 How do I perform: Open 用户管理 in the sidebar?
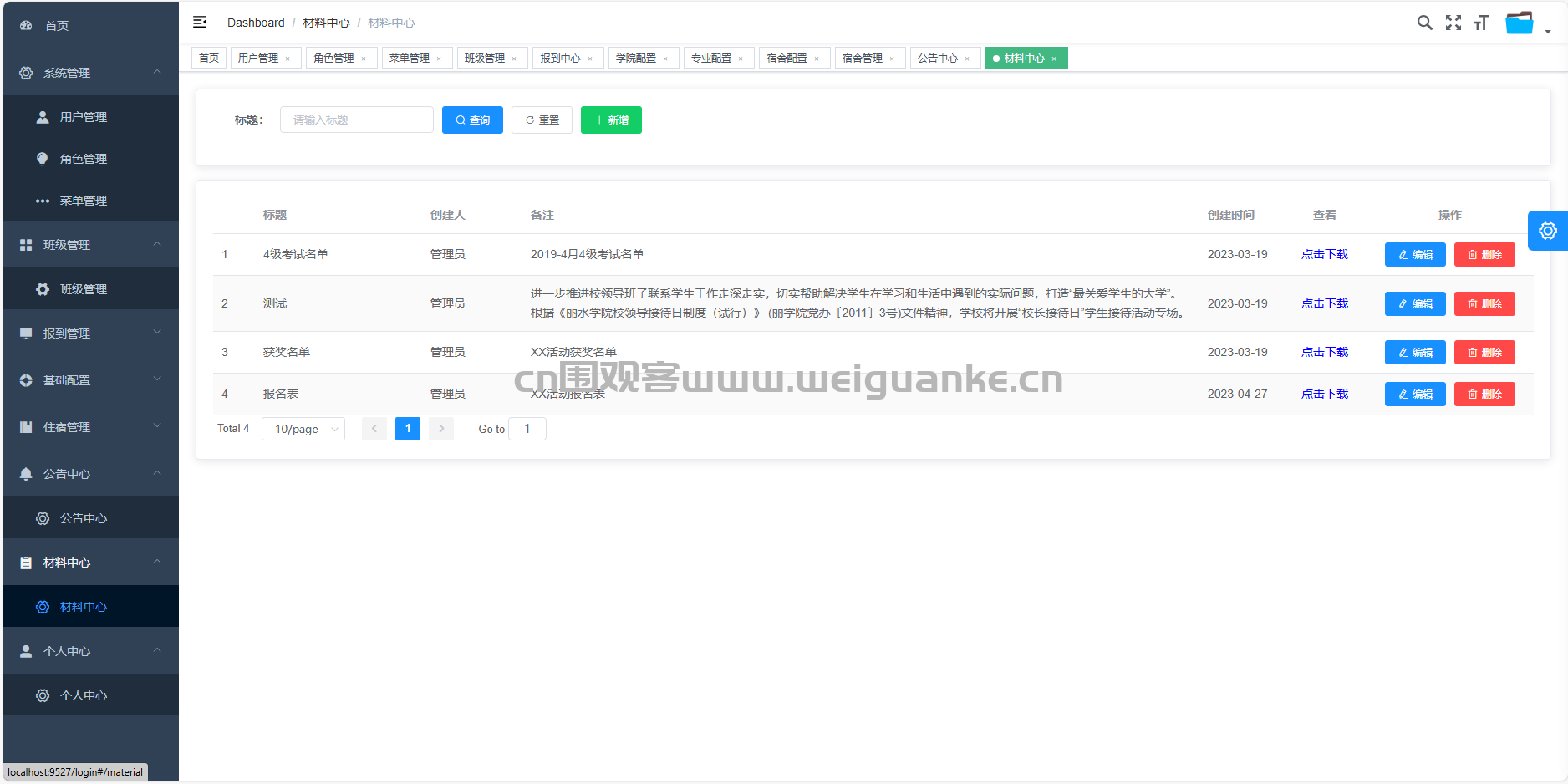tap(91, 117)
